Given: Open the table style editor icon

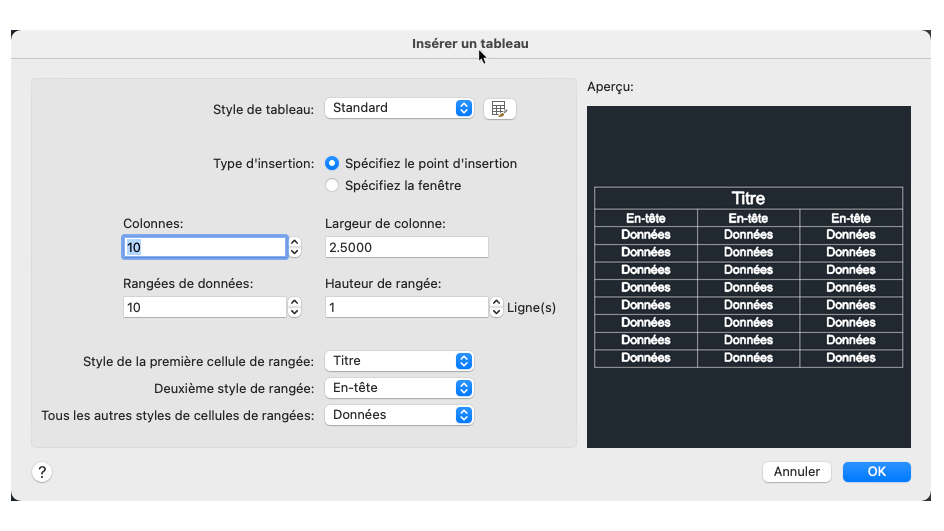Looking at the screenshot, I should [x=499, y=108].
